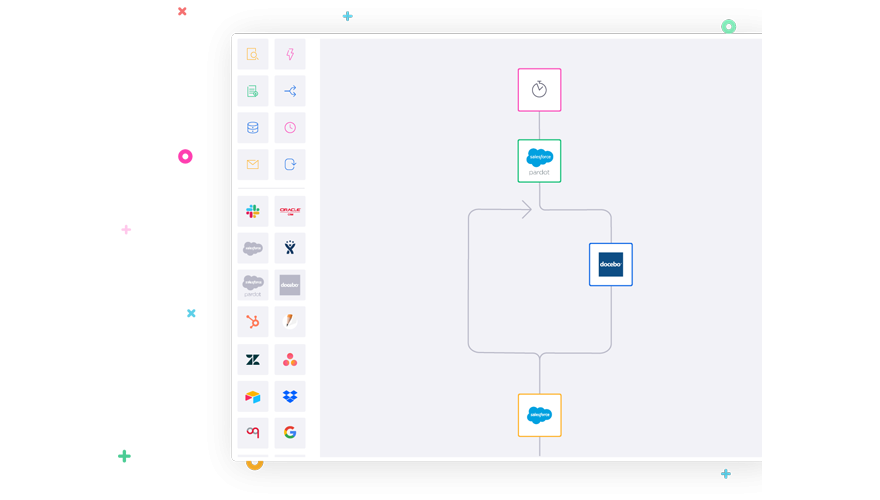This screenshot has width=880, height=500.
Task: Open the pink timer node on the canvas
Action: click(x=539, y=90)
